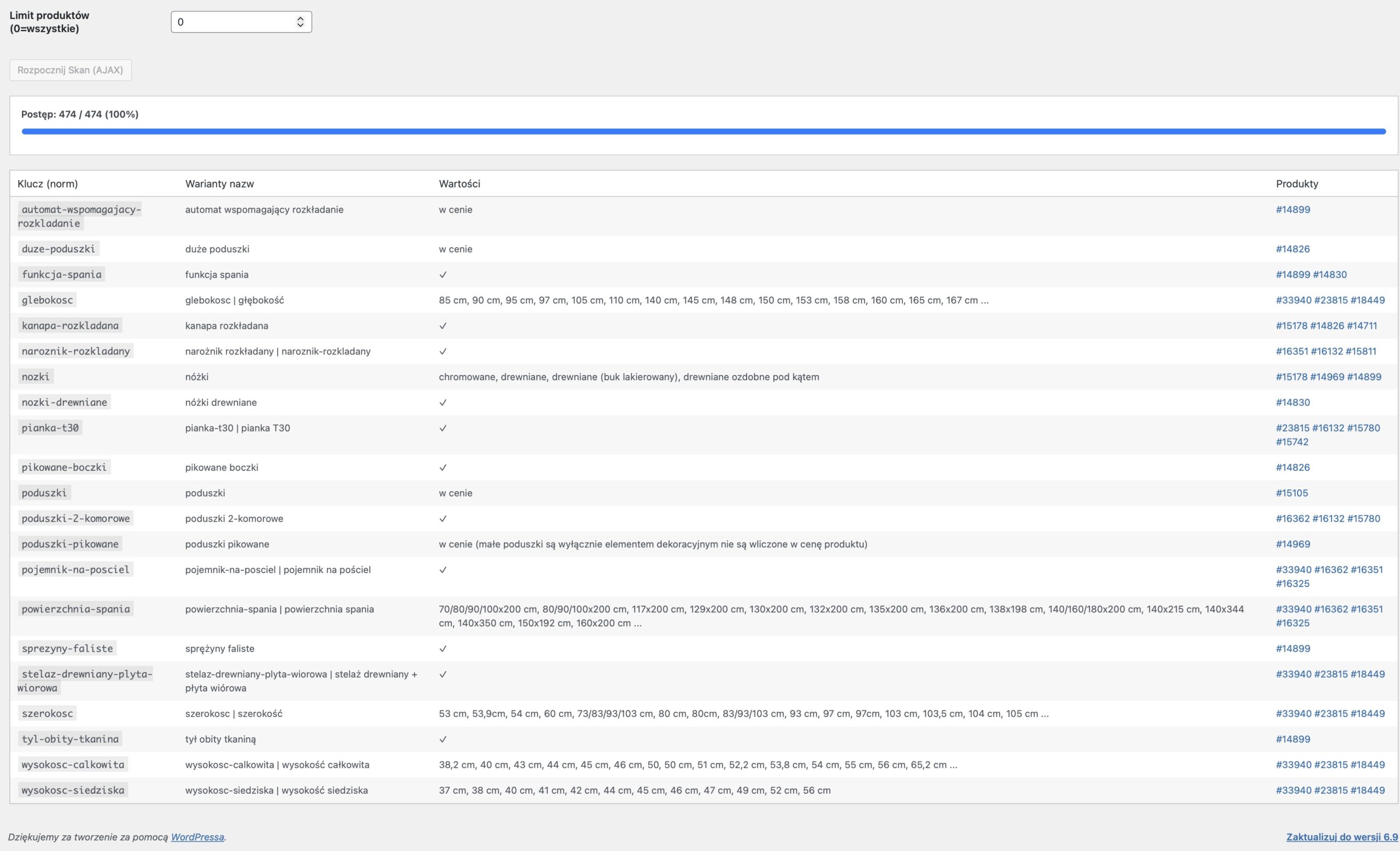Viewport: 1400px width, 851px height.
Task: Click the Warianty nazw column header
Action: click(x=219, y=184)
